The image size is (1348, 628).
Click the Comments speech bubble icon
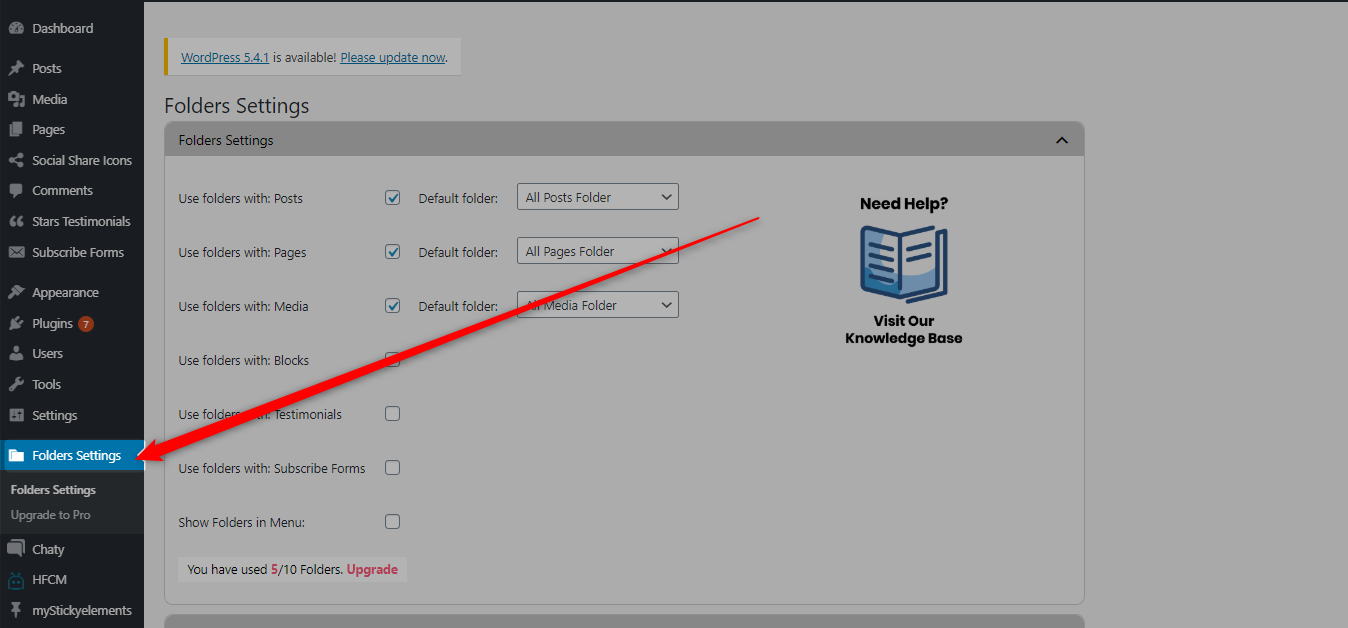click(x=16, y=190)
